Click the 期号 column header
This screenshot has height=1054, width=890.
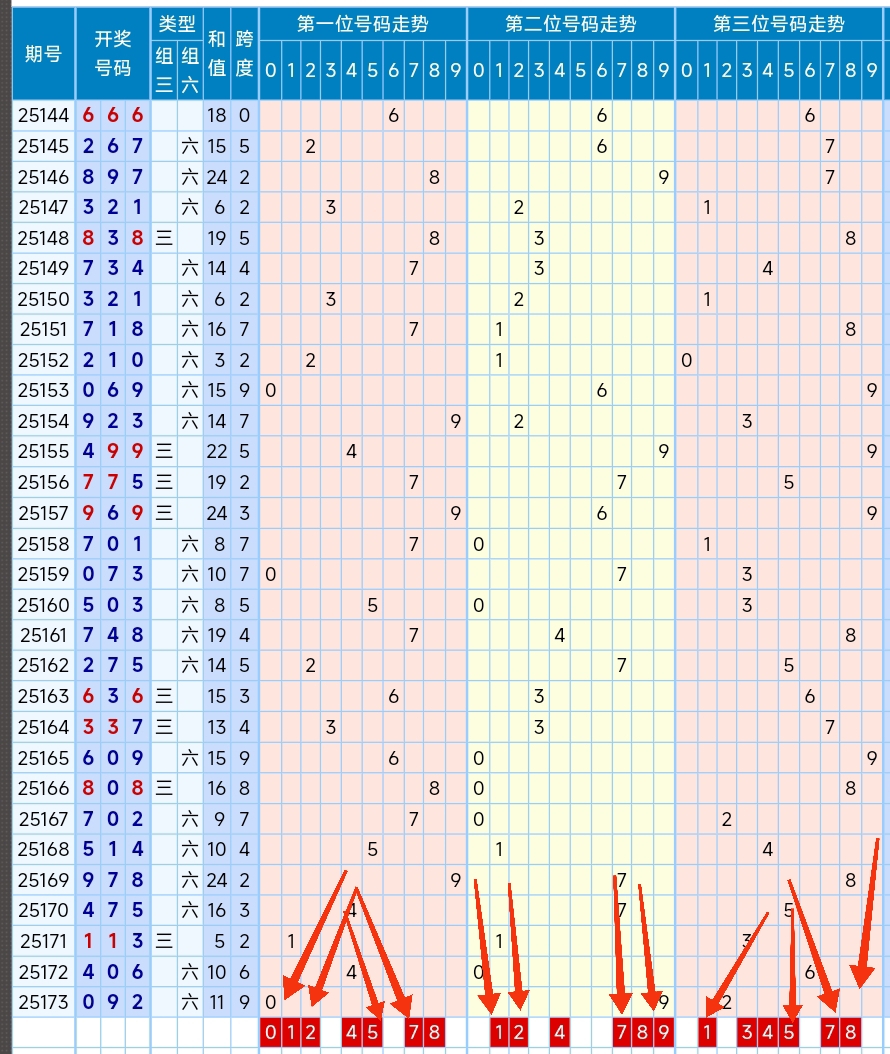tap(44, 54)
